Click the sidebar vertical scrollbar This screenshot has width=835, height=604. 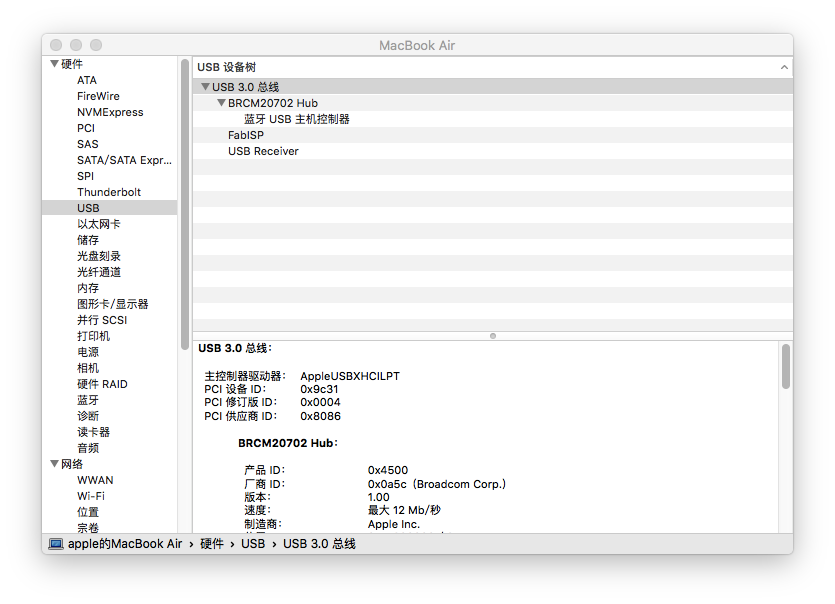click(x=185, y=205)
